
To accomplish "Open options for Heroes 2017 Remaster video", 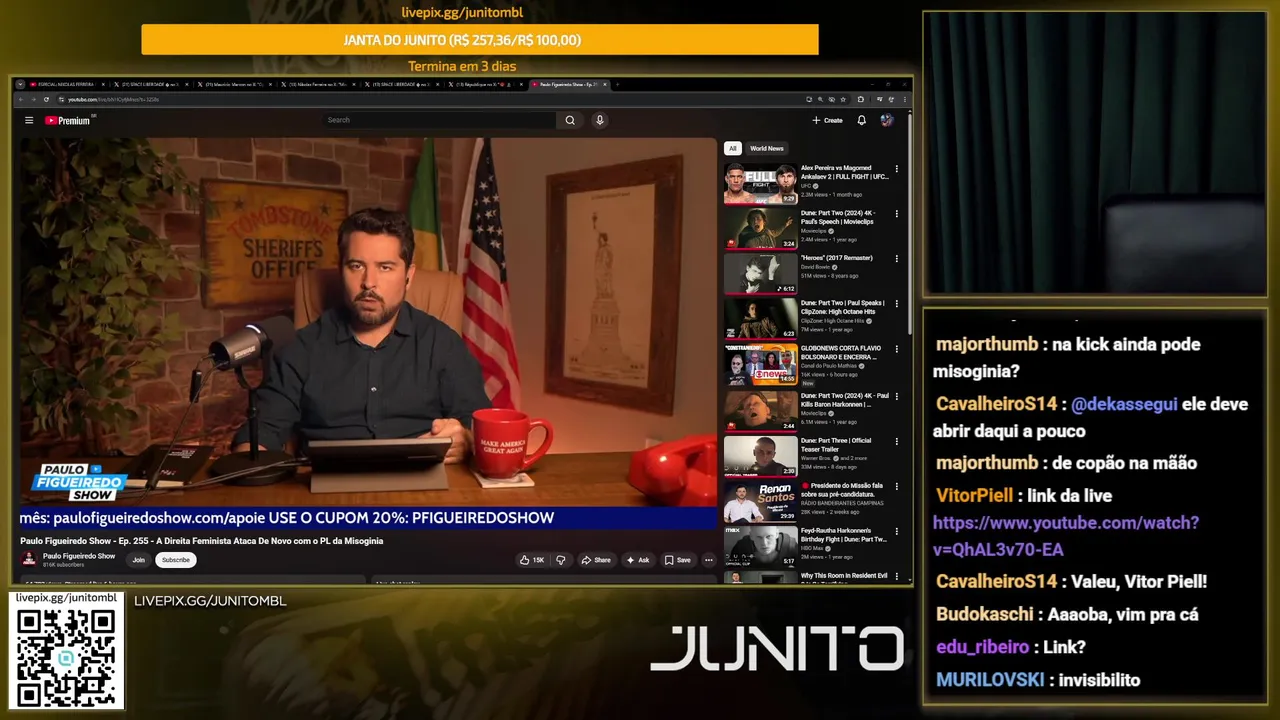I will tap(896, 259).
